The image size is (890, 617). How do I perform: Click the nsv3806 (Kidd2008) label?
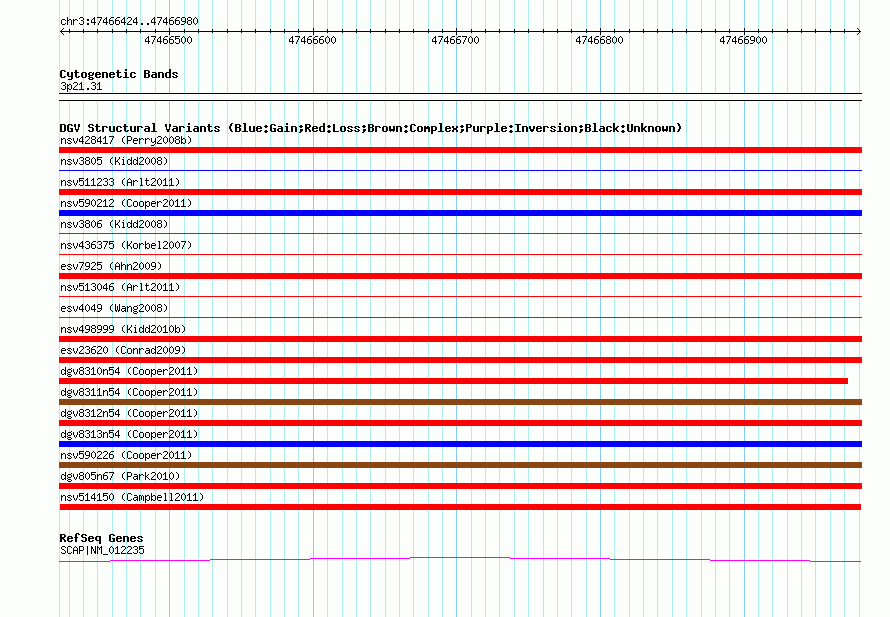coord(114,224)
